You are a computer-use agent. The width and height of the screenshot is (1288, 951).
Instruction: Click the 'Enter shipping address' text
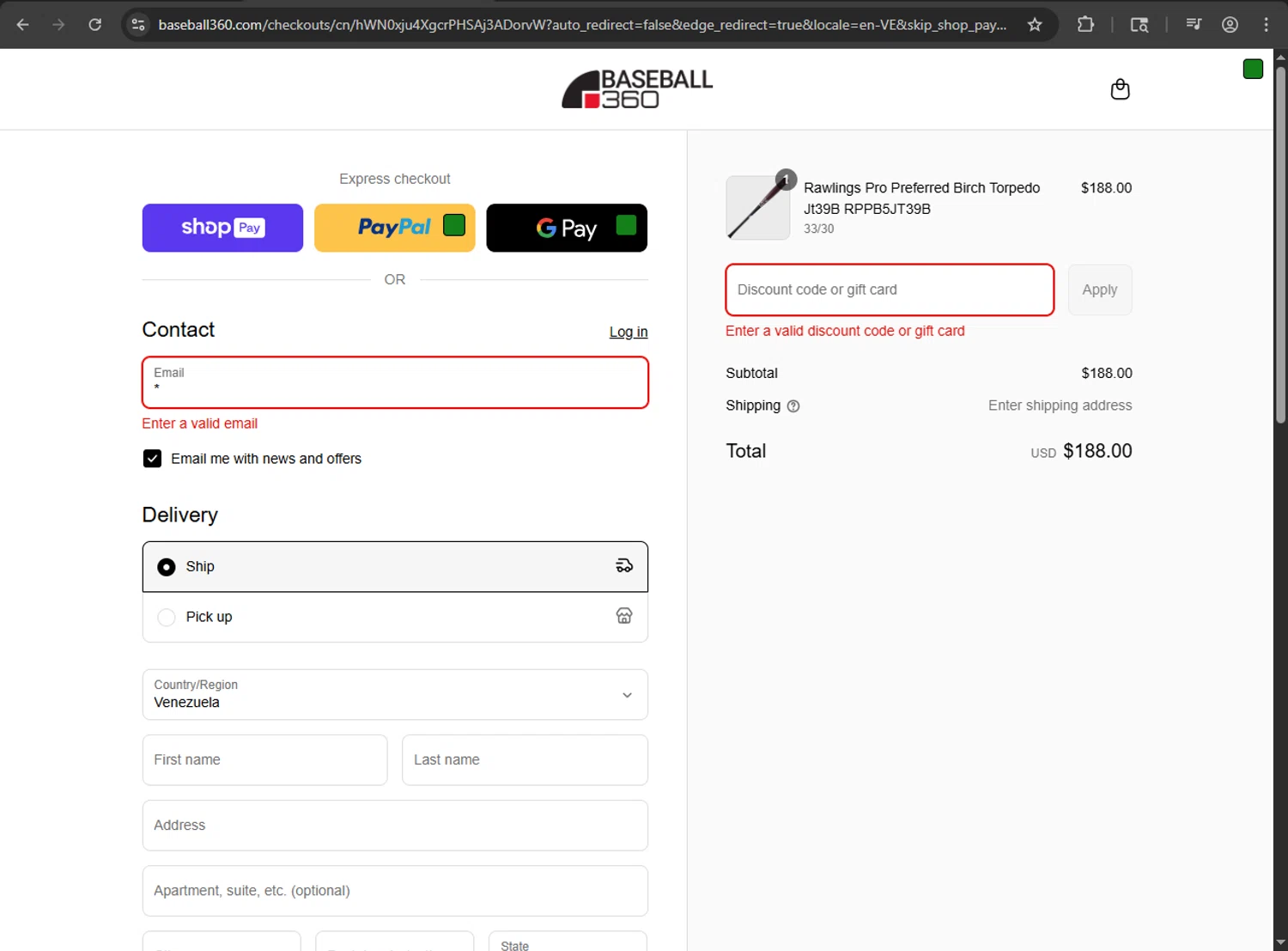tap(1060, 405)
